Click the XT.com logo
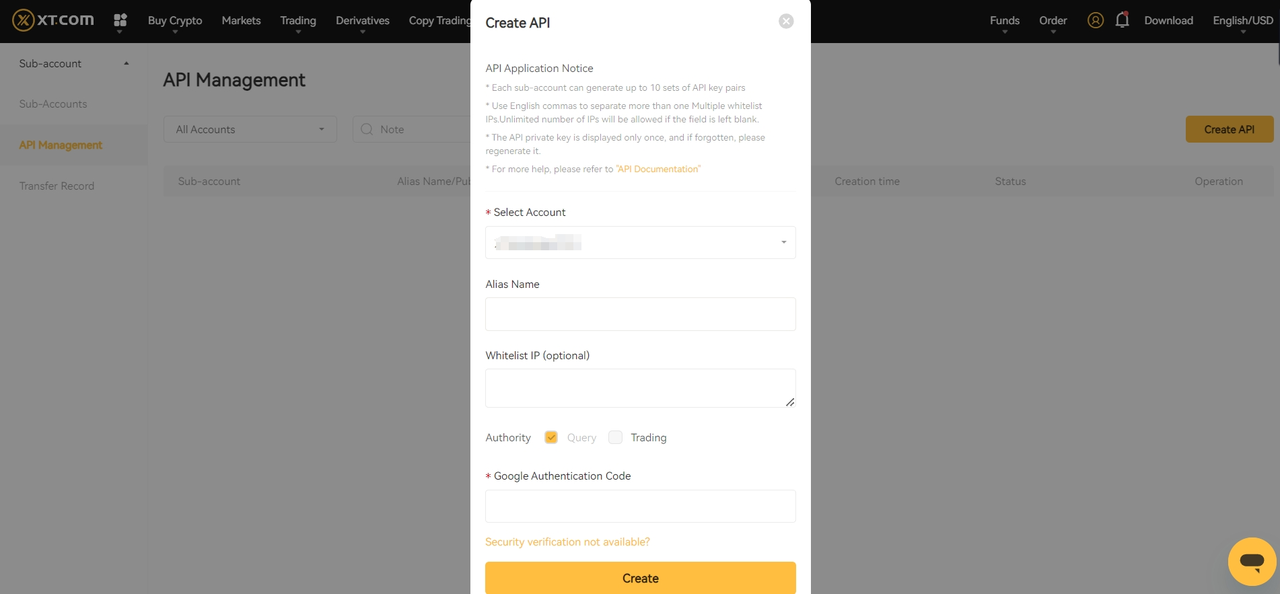Image resolution: width=1280 pixels, height=594 pixels. click(x=52, y=20)
